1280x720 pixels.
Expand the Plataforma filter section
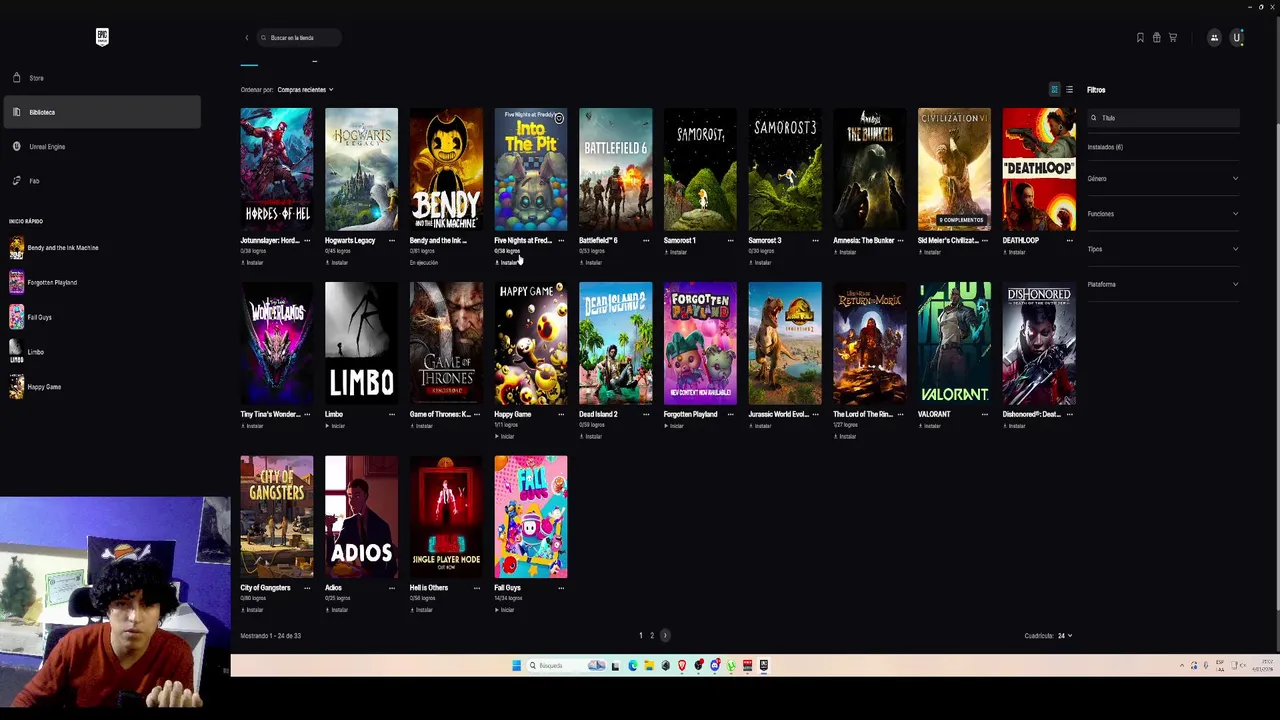point(1163,284)
